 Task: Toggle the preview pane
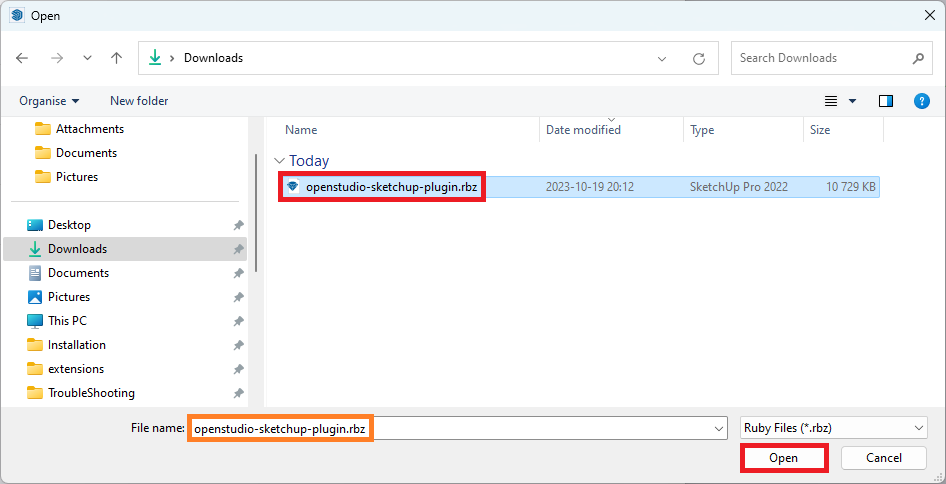(886, 101)
